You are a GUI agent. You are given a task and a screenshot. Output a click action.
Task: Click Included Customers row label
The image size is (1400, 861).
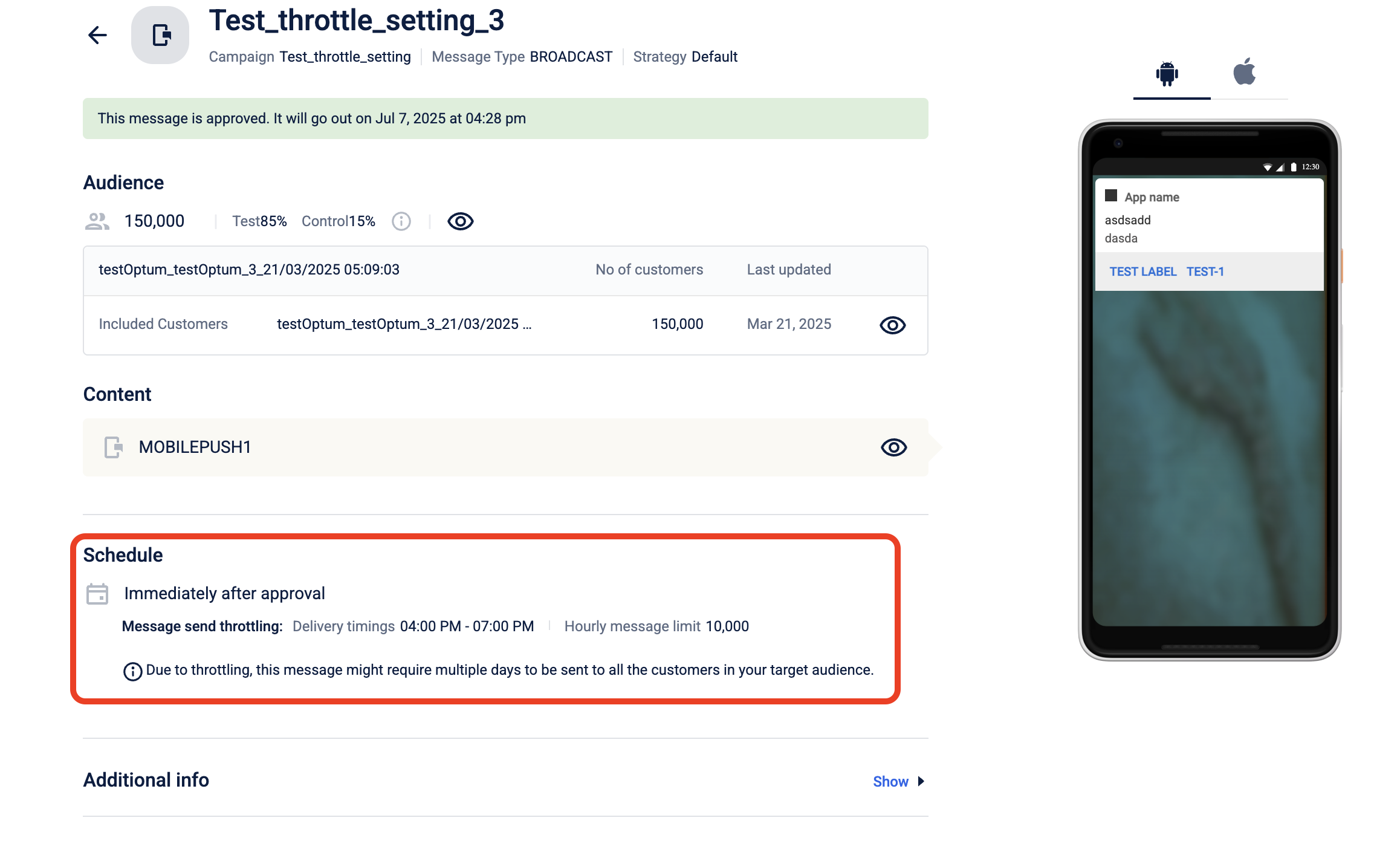point(163,324)
